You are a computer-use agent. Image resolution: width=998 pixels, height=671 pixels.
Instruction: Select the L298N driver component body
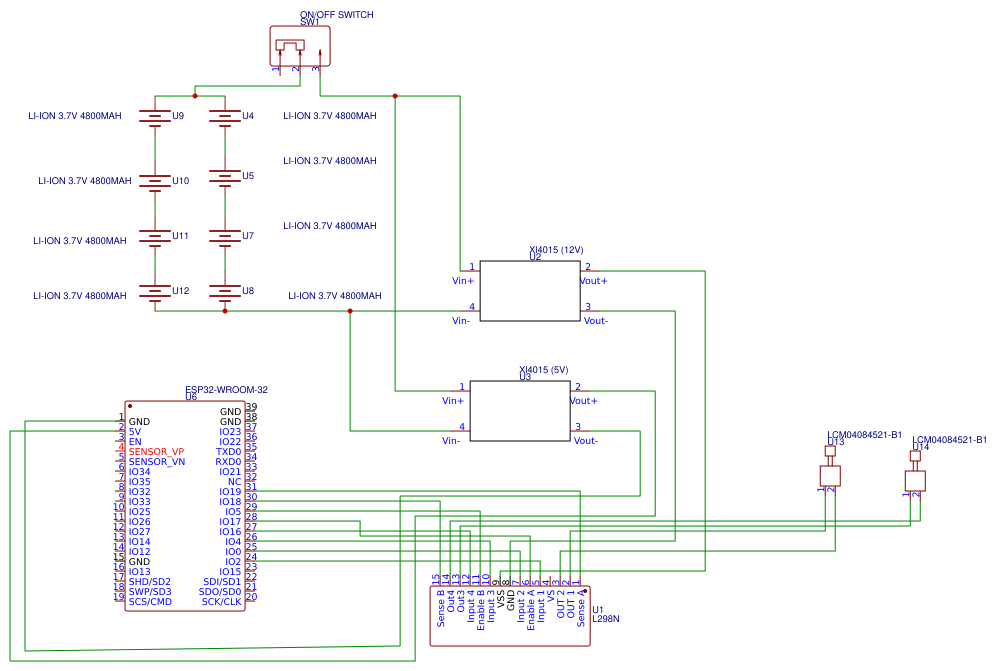[510, 616]
